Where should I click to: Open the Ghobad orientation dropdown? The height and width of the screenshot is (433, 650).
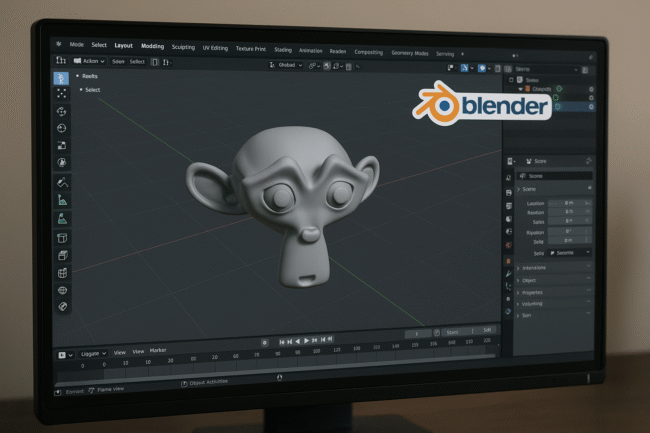(286, 65)
